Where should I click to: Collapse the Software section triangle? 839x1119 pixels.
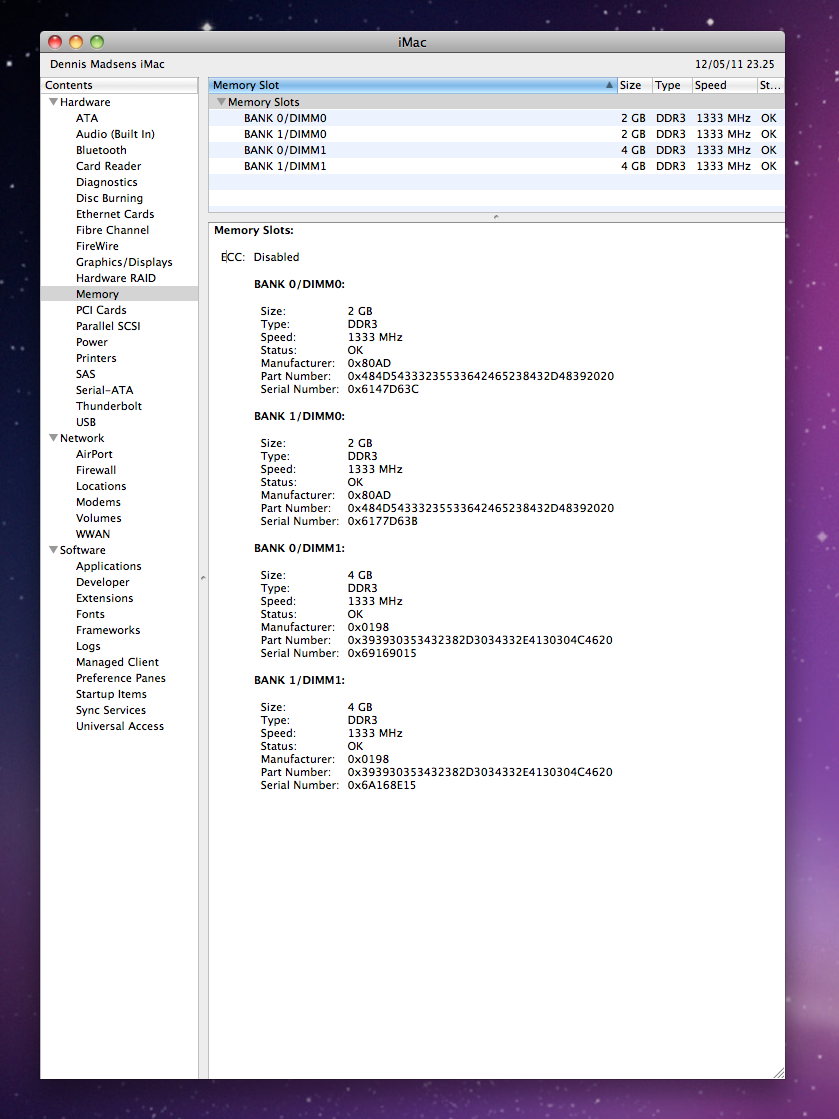54,550
